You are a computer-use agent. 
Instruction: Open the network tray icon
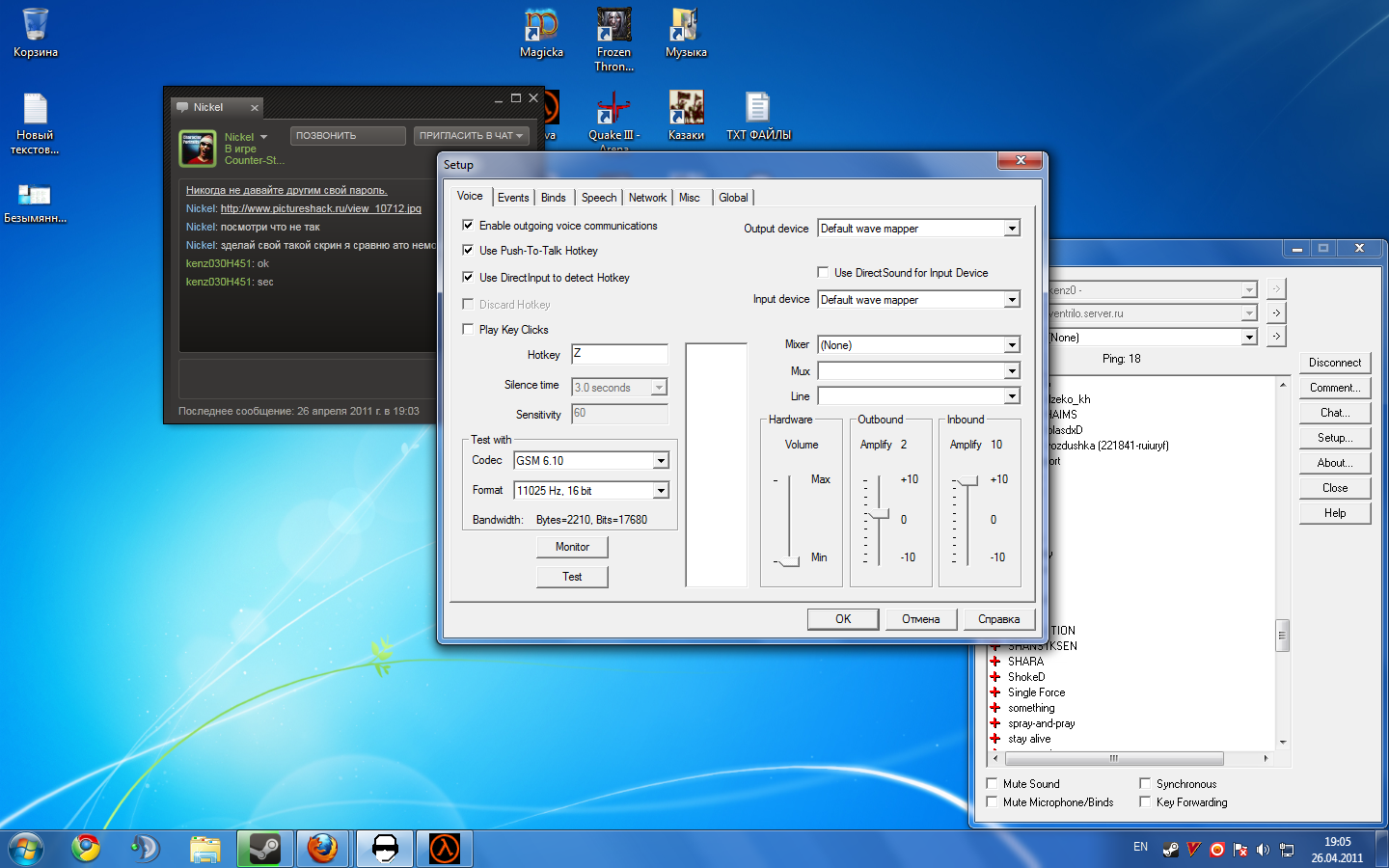pyautogui.click(x=1286, y=850)
